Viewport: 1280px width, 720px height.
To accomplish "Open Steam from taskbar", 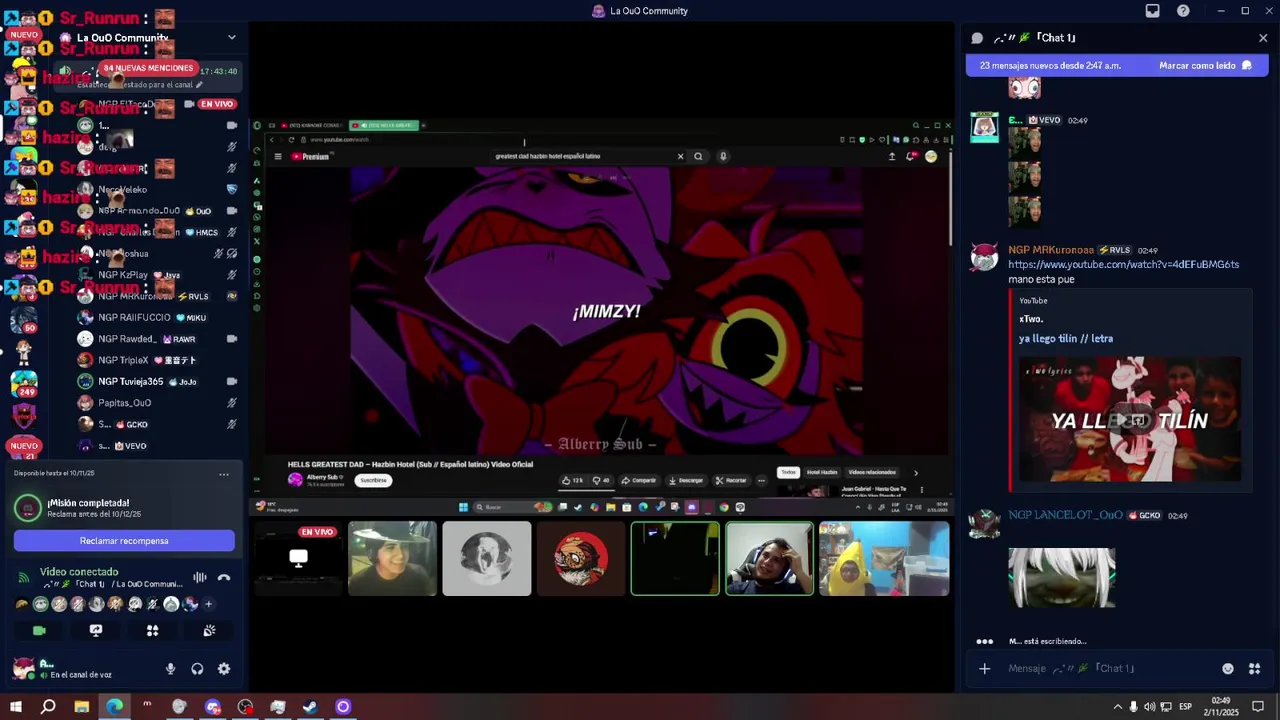I will point(310,707).
